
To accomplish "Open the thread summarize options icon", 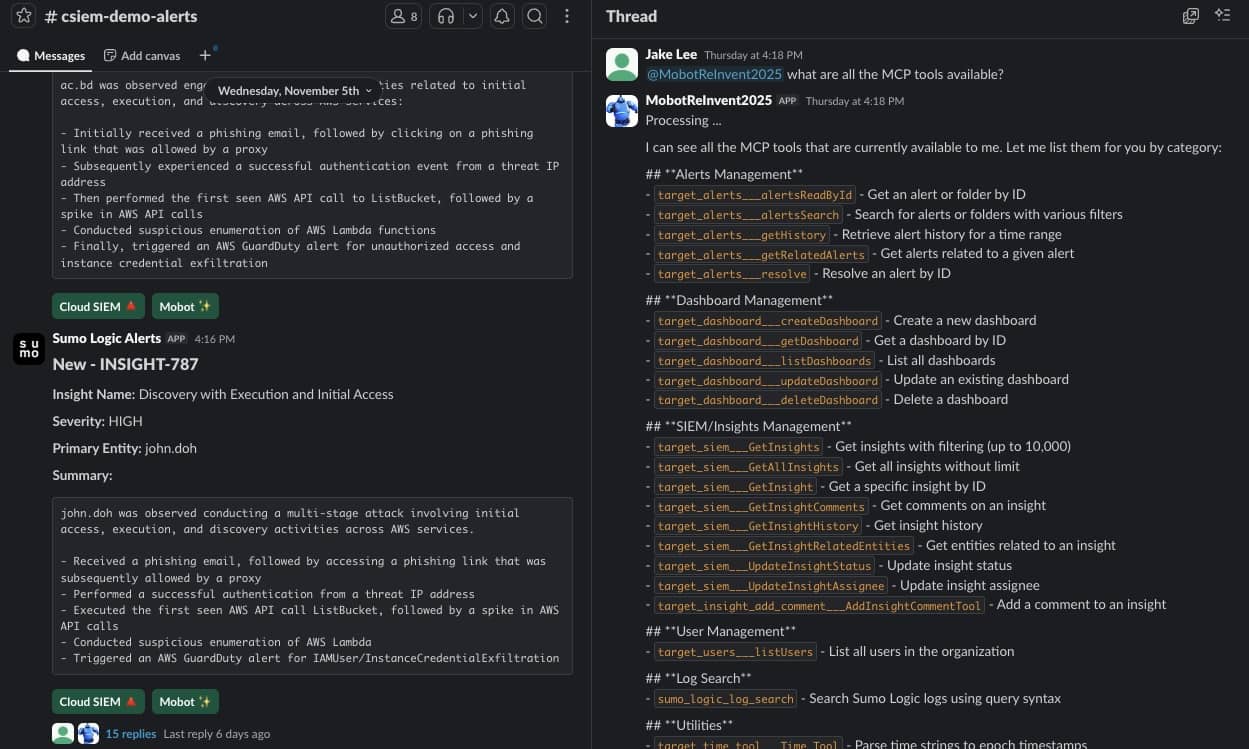I will 1222,16.
